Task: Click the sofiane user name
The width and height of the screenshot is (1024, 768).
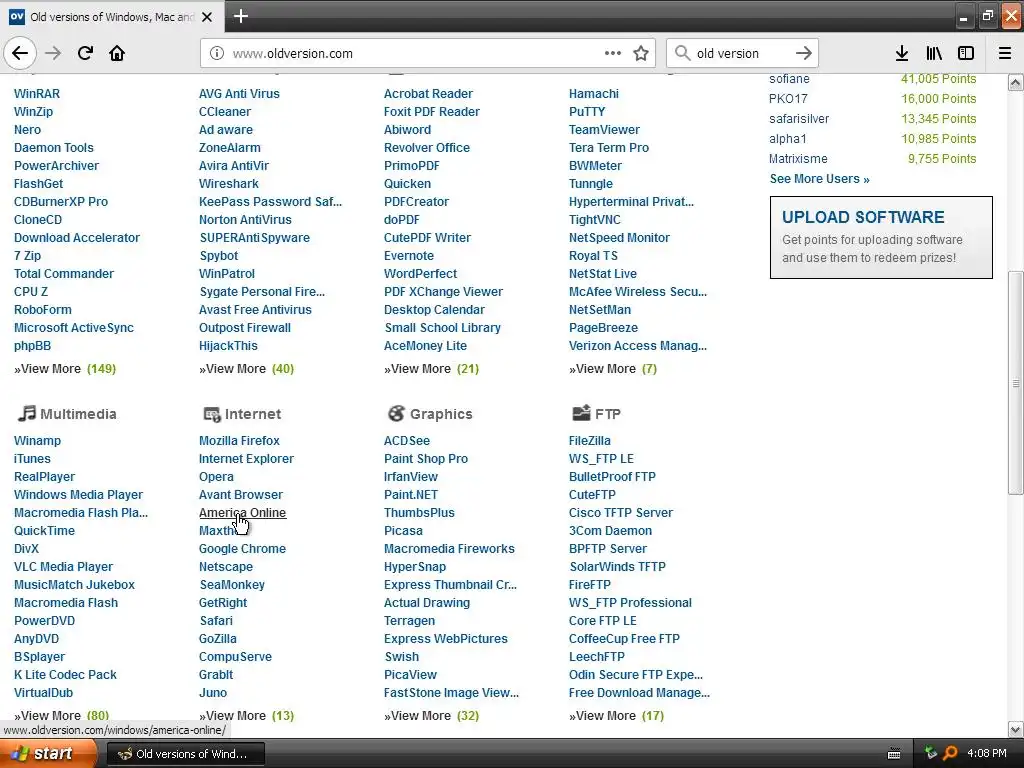Action: point(789,79)
